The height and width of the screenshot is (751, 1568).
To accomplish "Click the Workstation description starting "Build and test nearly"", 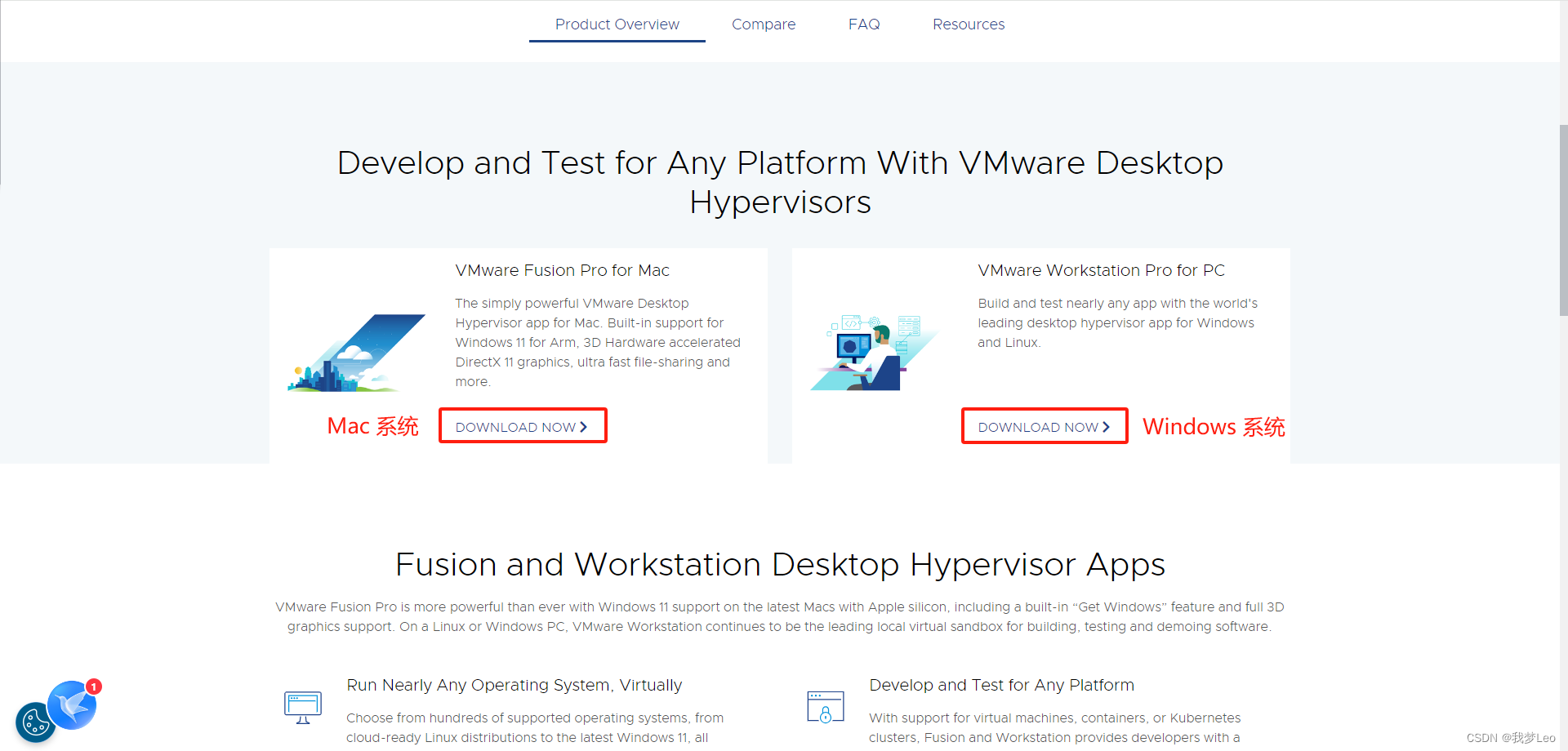I will click(1117, 322).
